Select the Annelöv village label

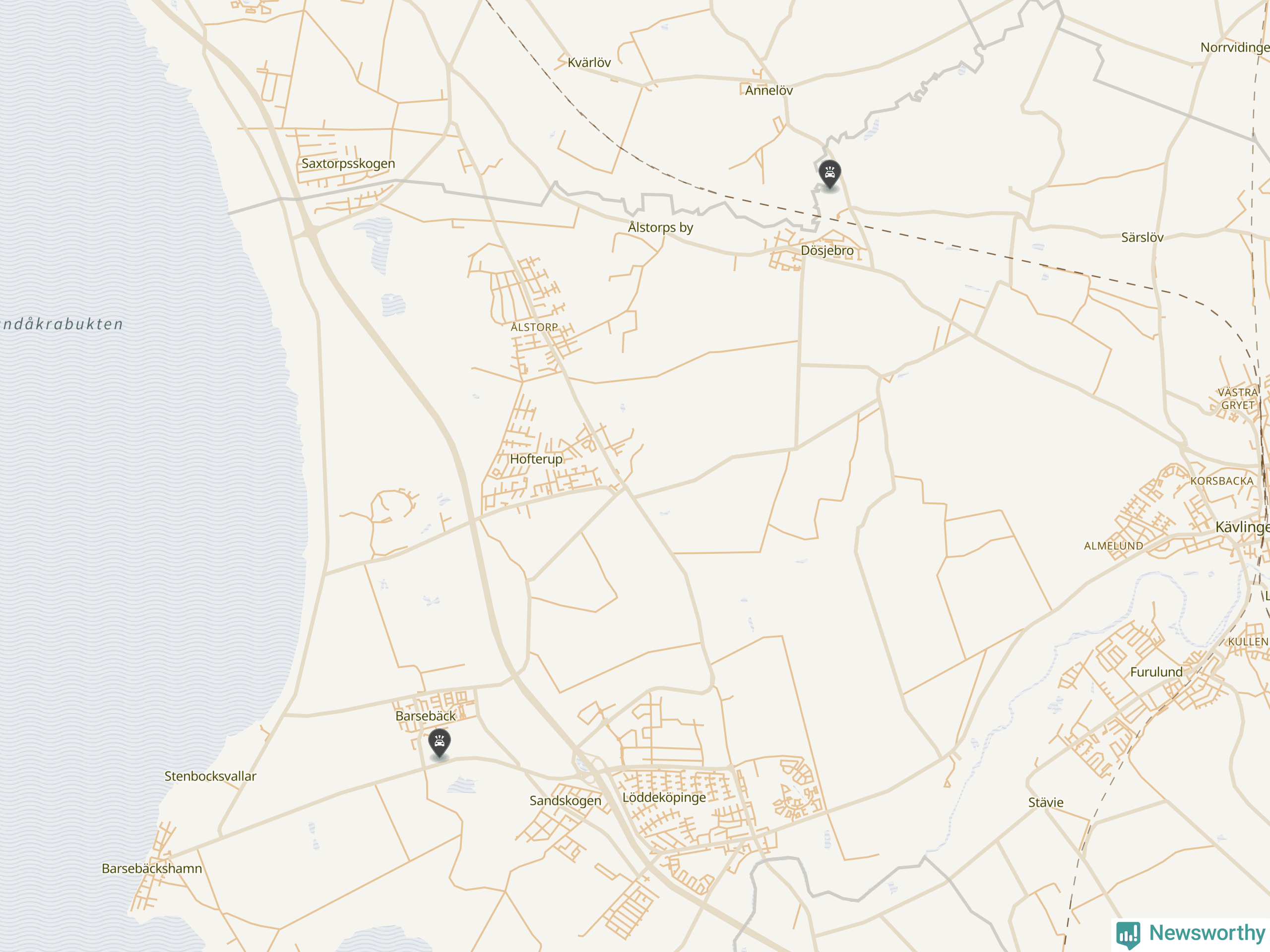click(769, 90)
